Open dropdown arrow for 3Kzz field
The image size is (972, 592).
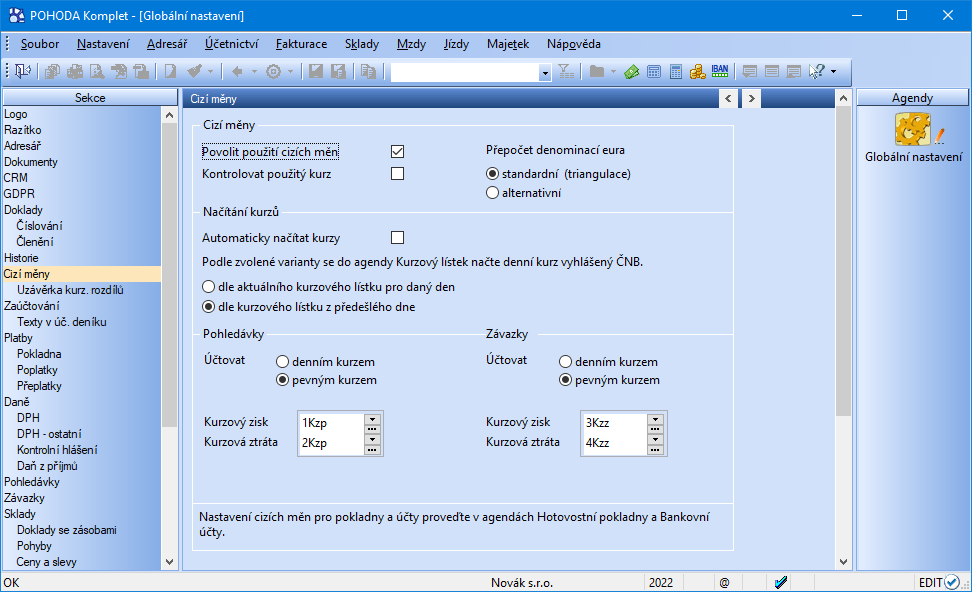pyautogui.click(x=655, y=419)
